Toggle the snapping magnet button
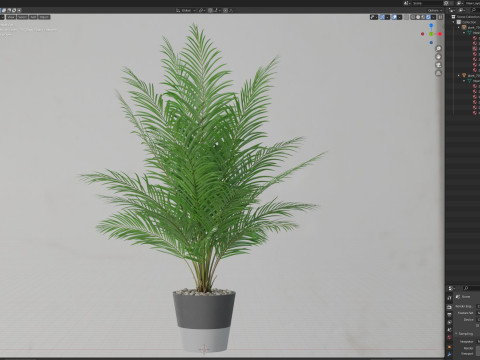Screen dimensions: 480x360 210,10
